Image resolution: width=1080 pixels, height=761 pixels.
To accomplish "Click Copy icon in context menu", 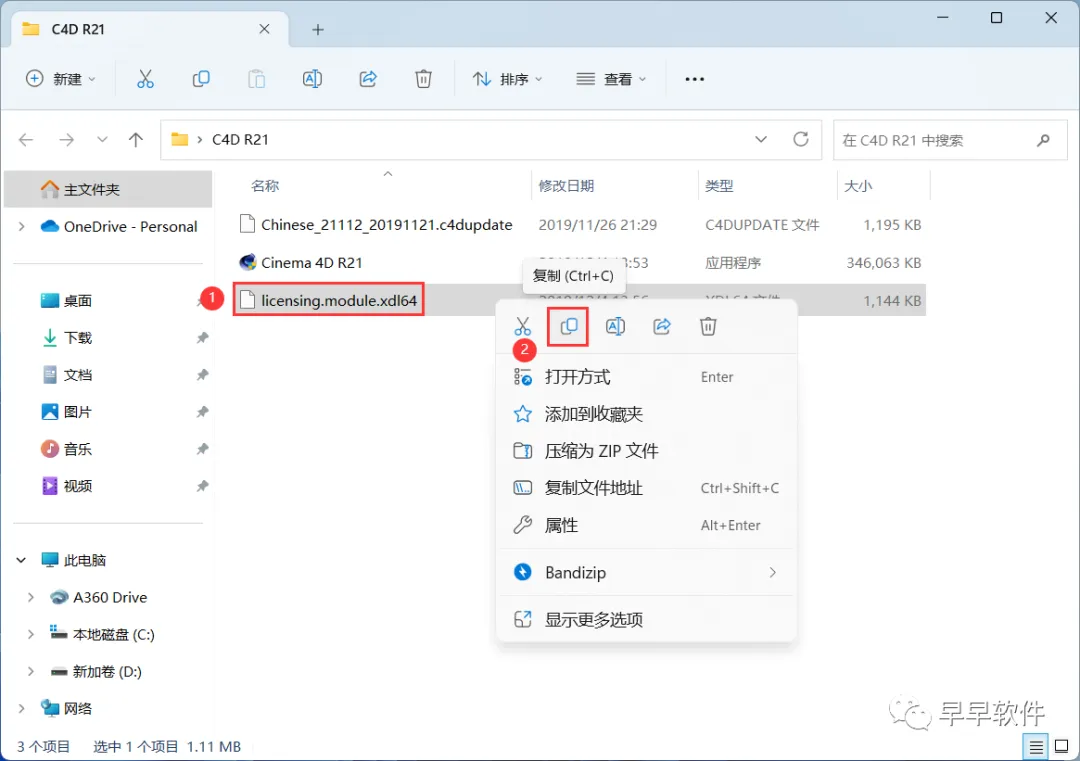I will [x=568, y=326].
